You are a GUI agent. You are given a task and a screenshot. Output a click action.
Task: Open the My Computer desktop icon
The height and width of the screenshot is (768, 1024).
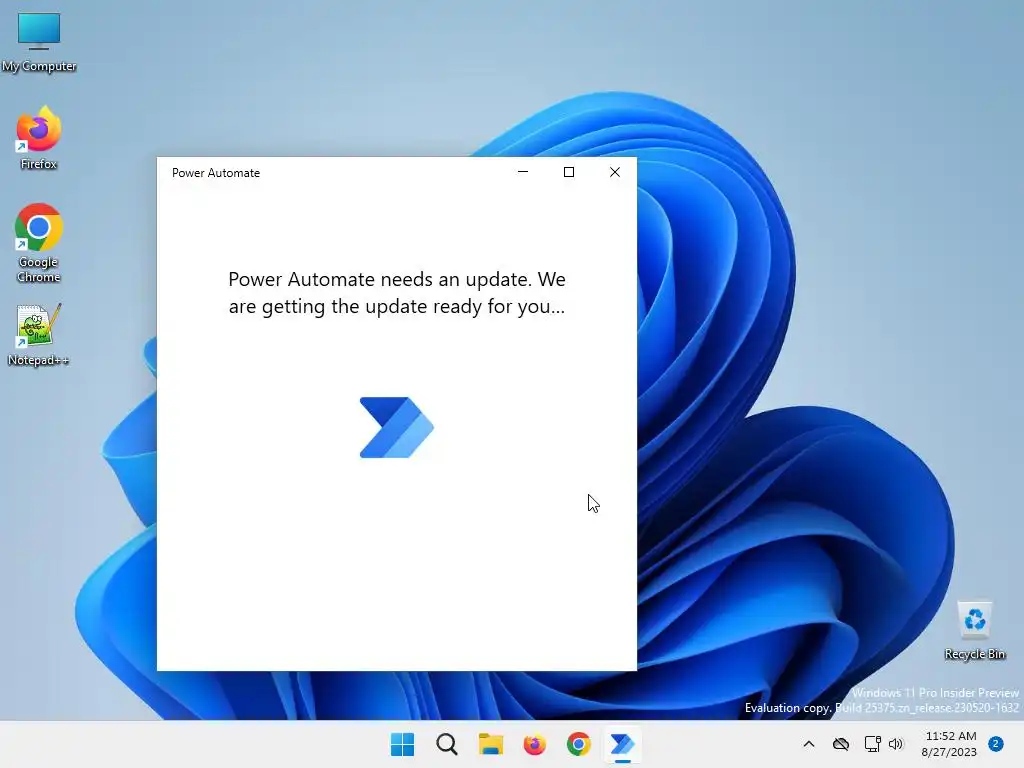pos(39,41)
